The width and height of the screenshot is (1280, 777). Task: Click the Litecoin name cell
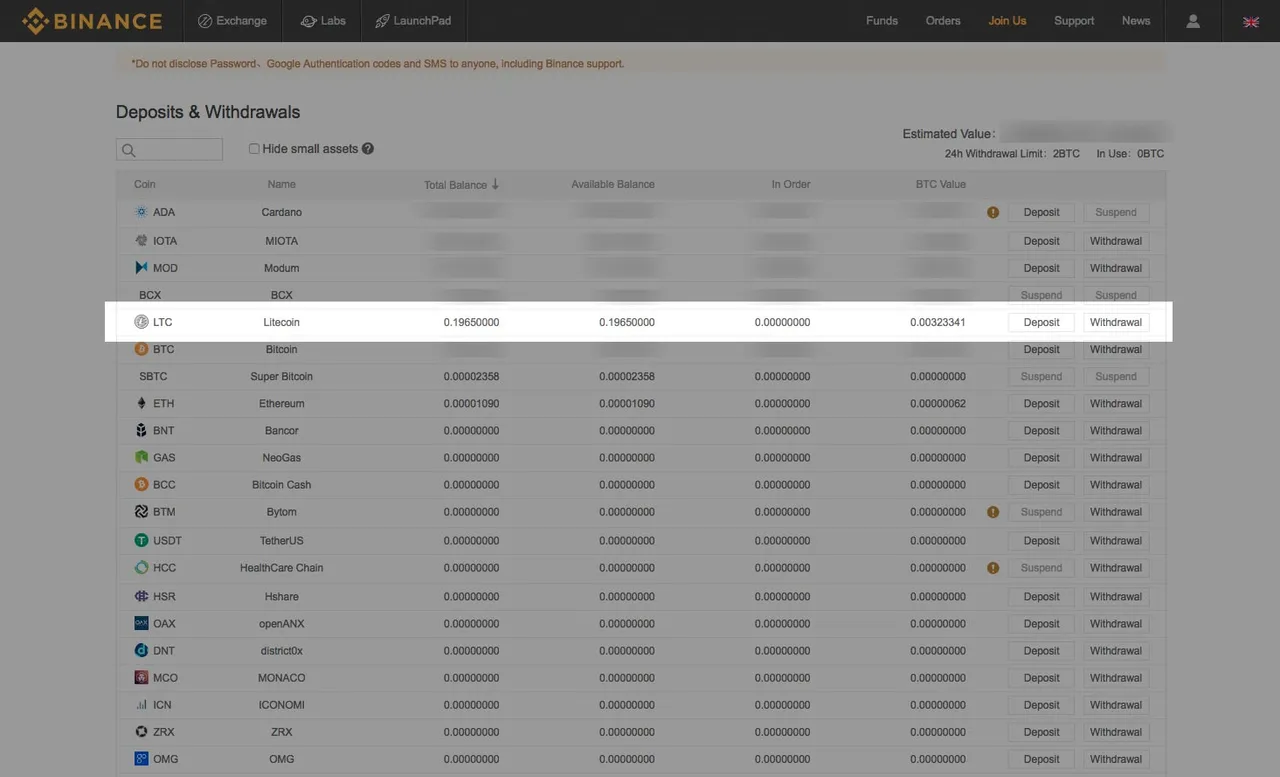tap(282, 322)
